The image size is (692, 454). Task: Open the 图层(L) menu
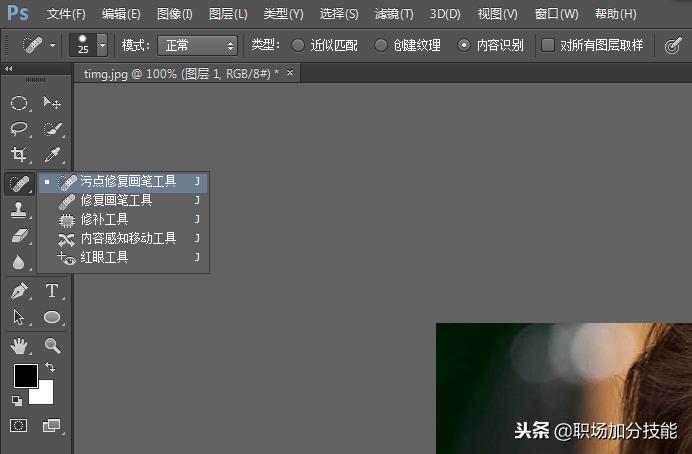pyautogui.click(x=228, y=14)
